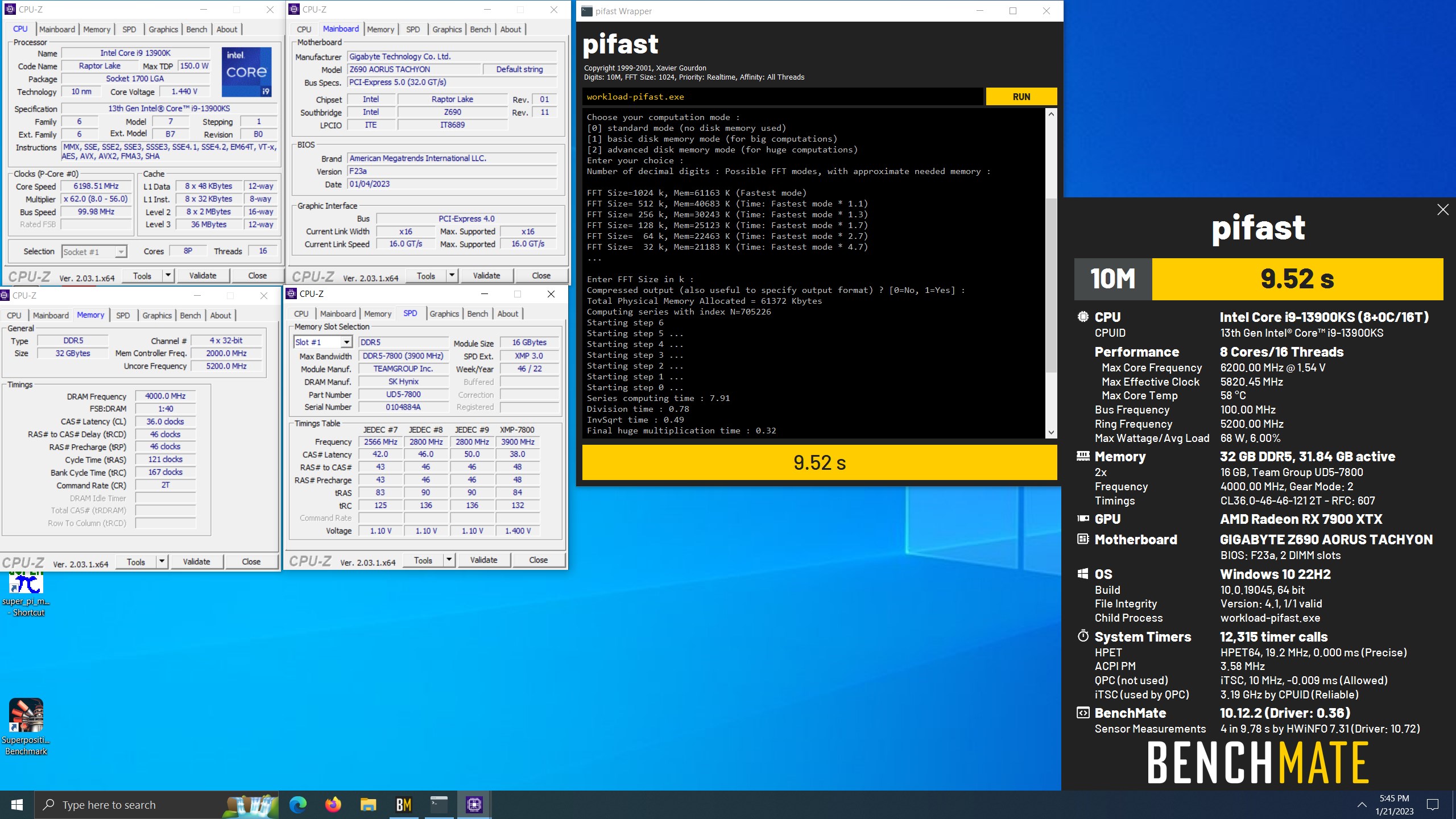Screen dimensions: 1456x819
Task: Open the notification center icon
Action: (x=1433, y=805)
